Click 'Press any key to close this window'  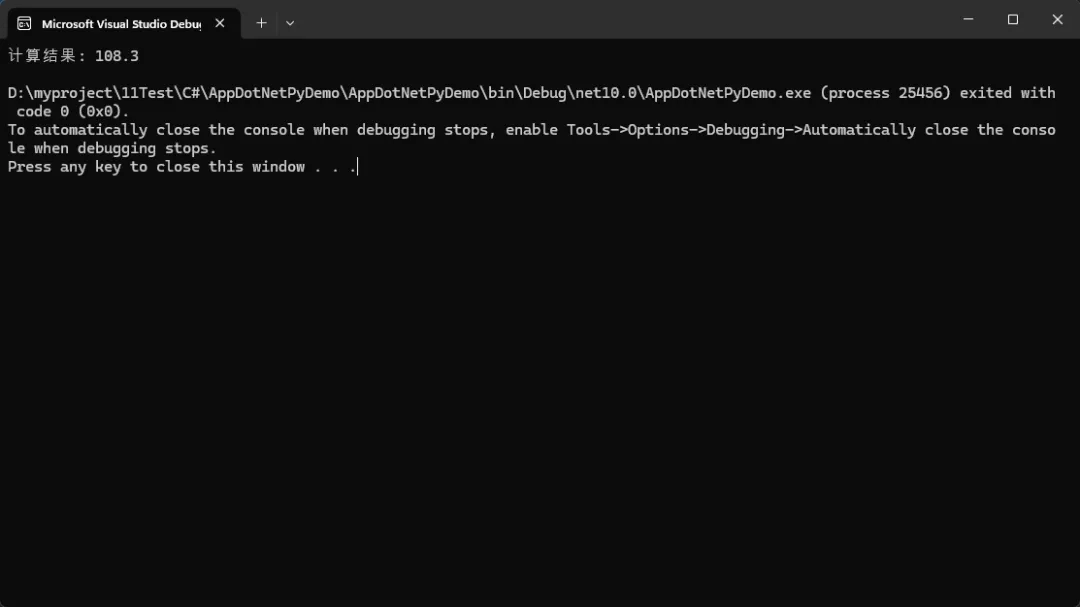click(x=156, y=167)
